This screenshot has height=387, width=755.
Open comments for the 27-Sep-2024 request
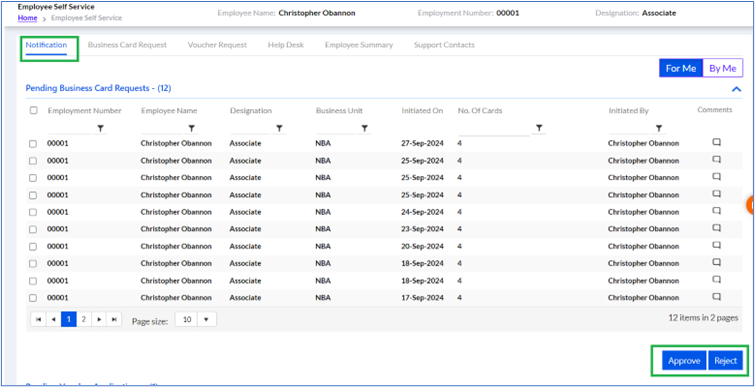(716, 142)
